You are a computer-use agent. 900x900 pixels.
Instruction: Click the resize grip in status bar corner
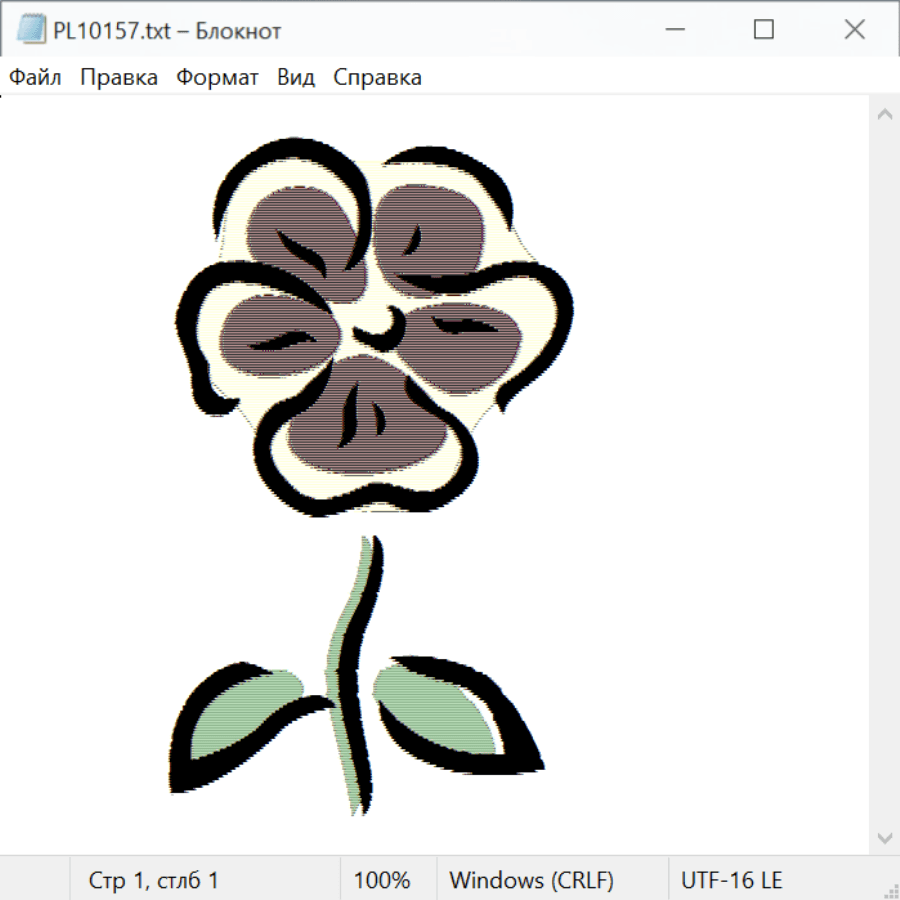[890, 890]
